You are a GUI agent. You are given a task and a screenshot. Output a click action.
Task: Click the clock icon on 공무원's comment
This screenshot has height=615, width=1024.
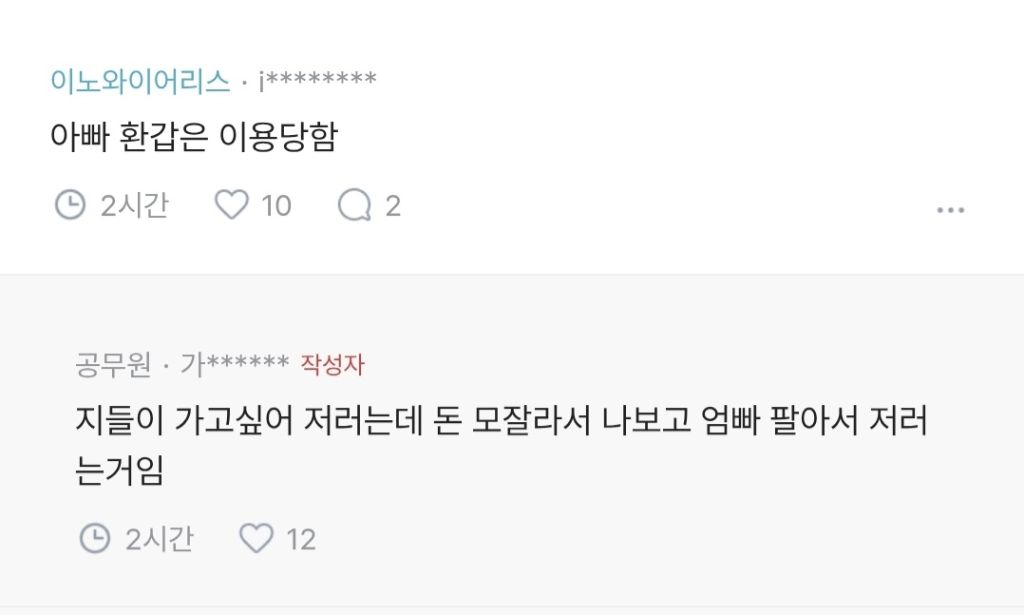pos(94,538)
